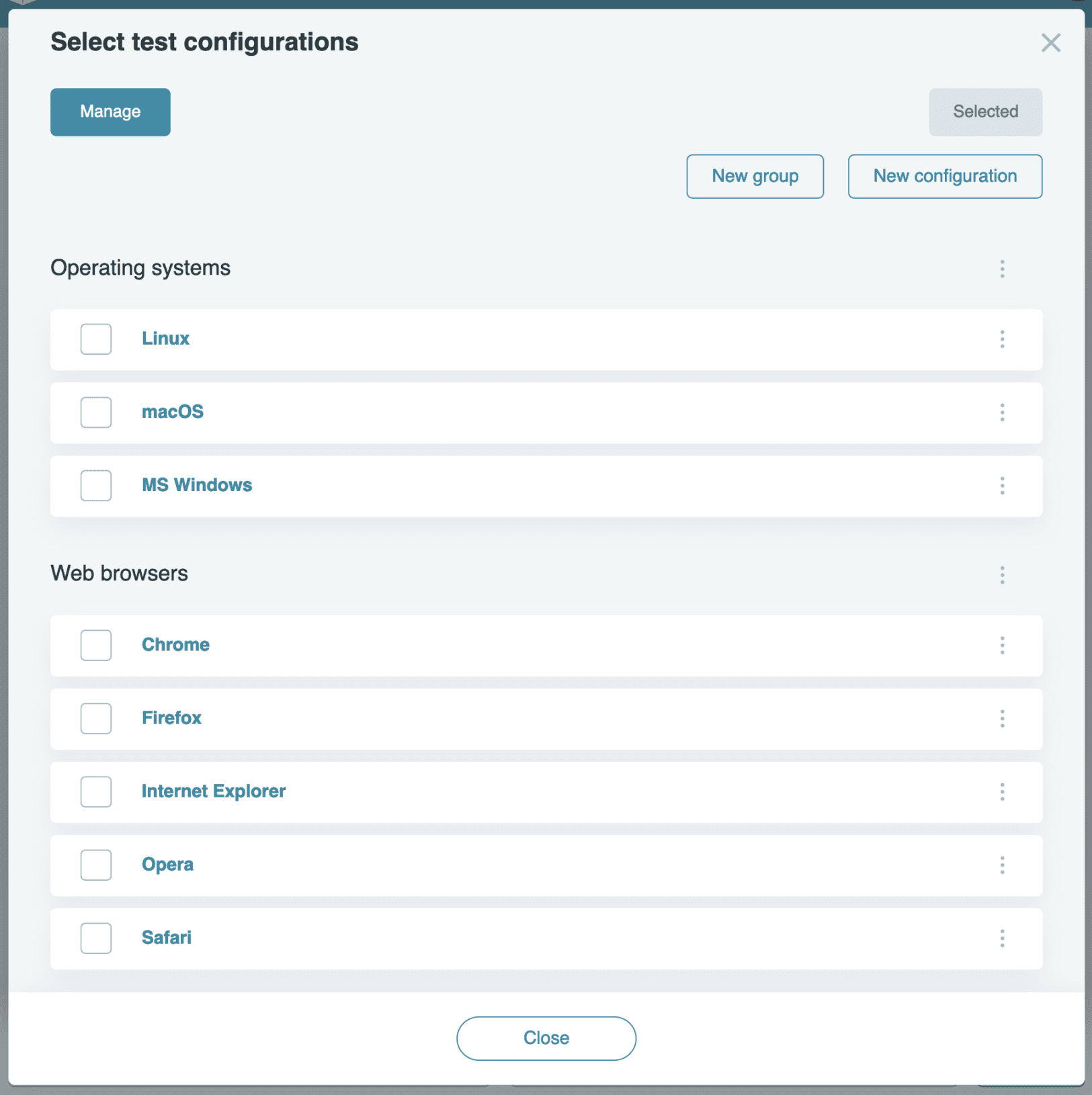Open the Firefox row options menu
This screenshot has height=1095, width=1092.
pos(1002,719)
